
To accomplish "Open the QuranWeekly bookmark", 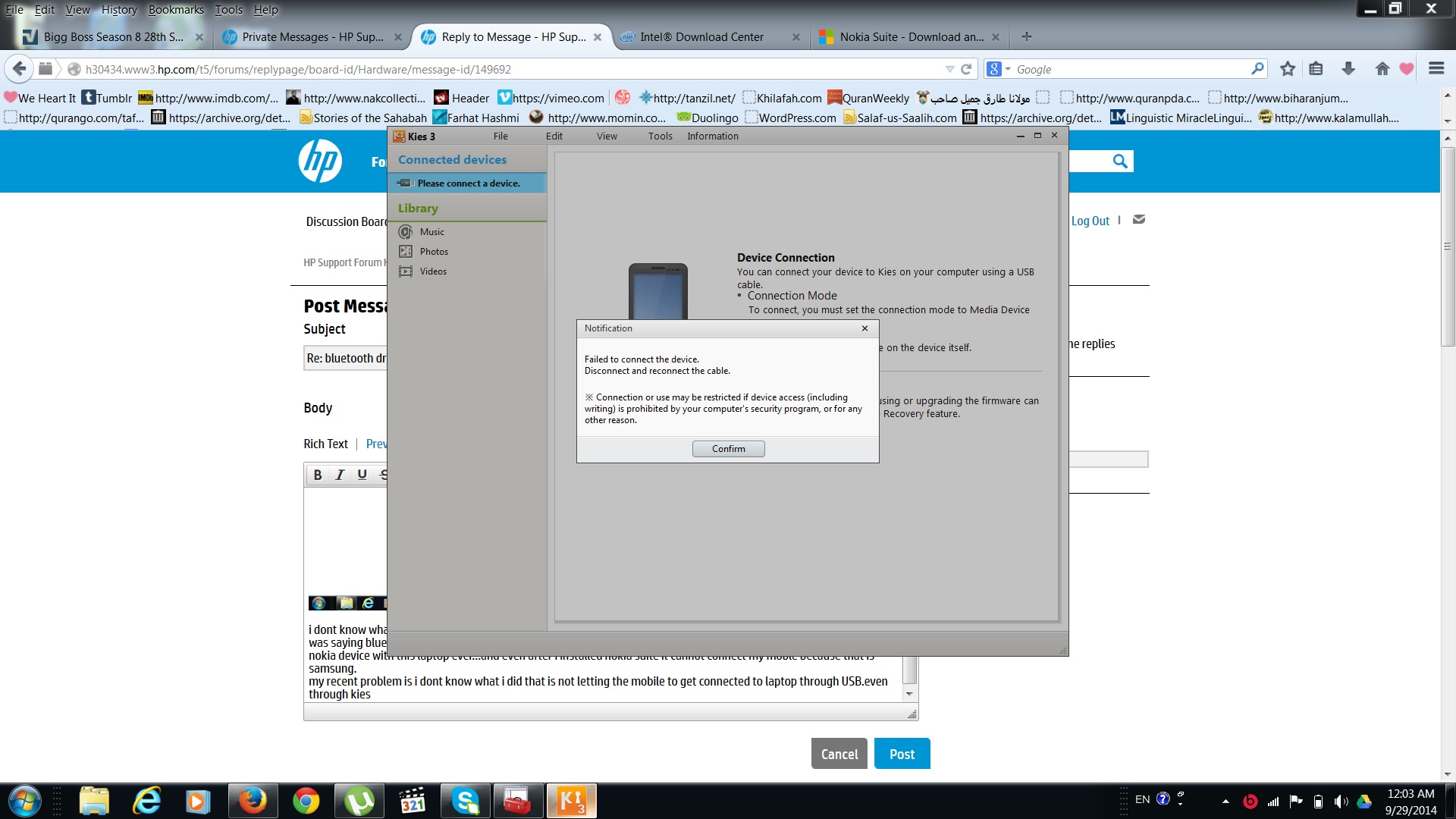I will [x=868, y=98].
